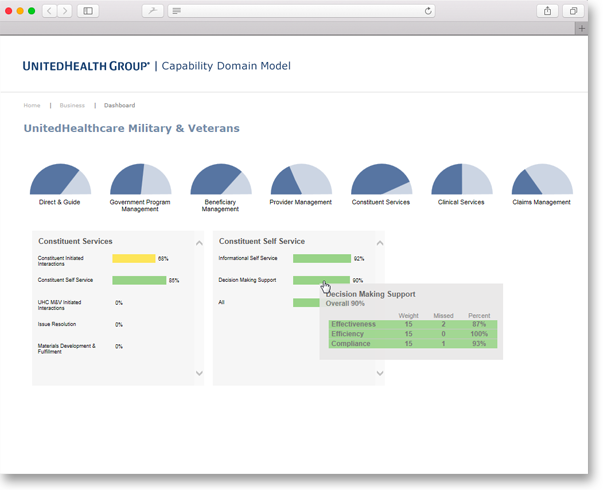Viewport: 610px width, 490px height.
Task: Click the Constituent Self Service row label
Action: click(x=65, y=280)
